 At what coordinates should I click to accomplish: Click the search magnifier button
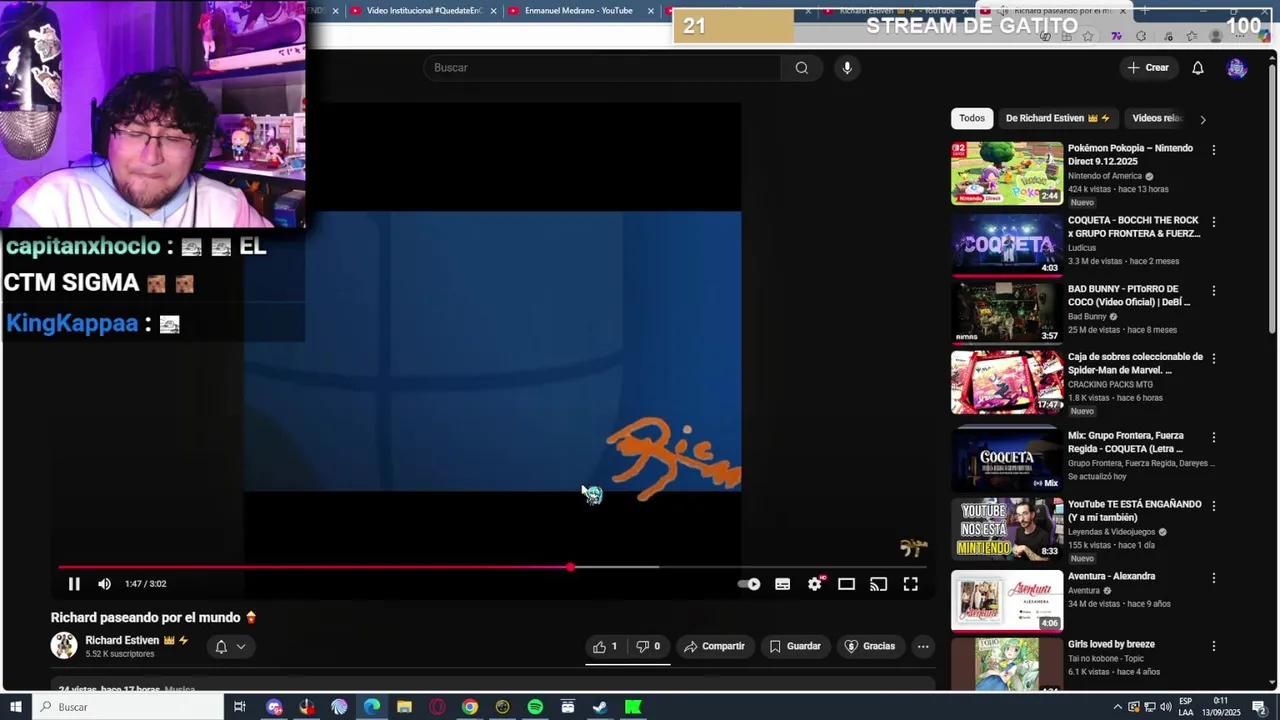801,67
